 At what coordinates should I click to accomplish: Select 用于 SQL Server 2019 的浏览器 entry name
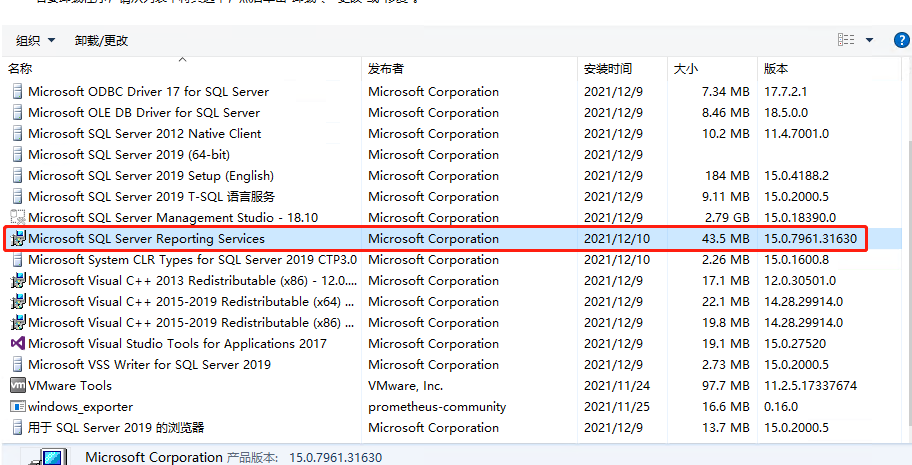116,427
